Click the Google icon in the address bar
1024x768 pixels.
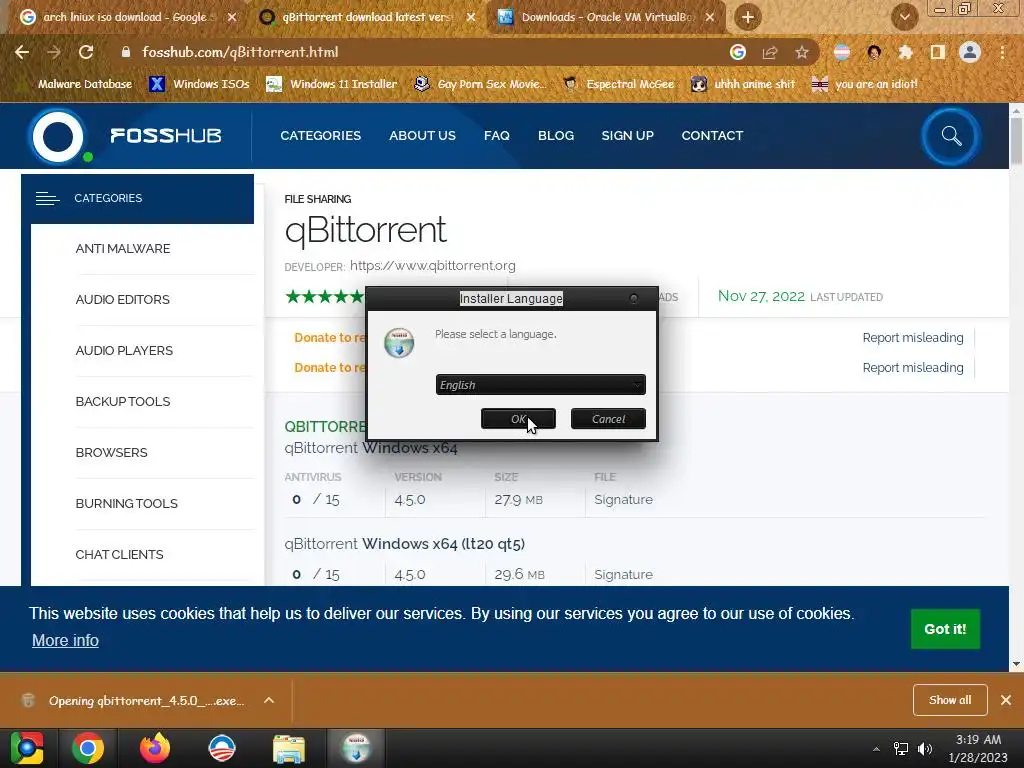point(737,52)
